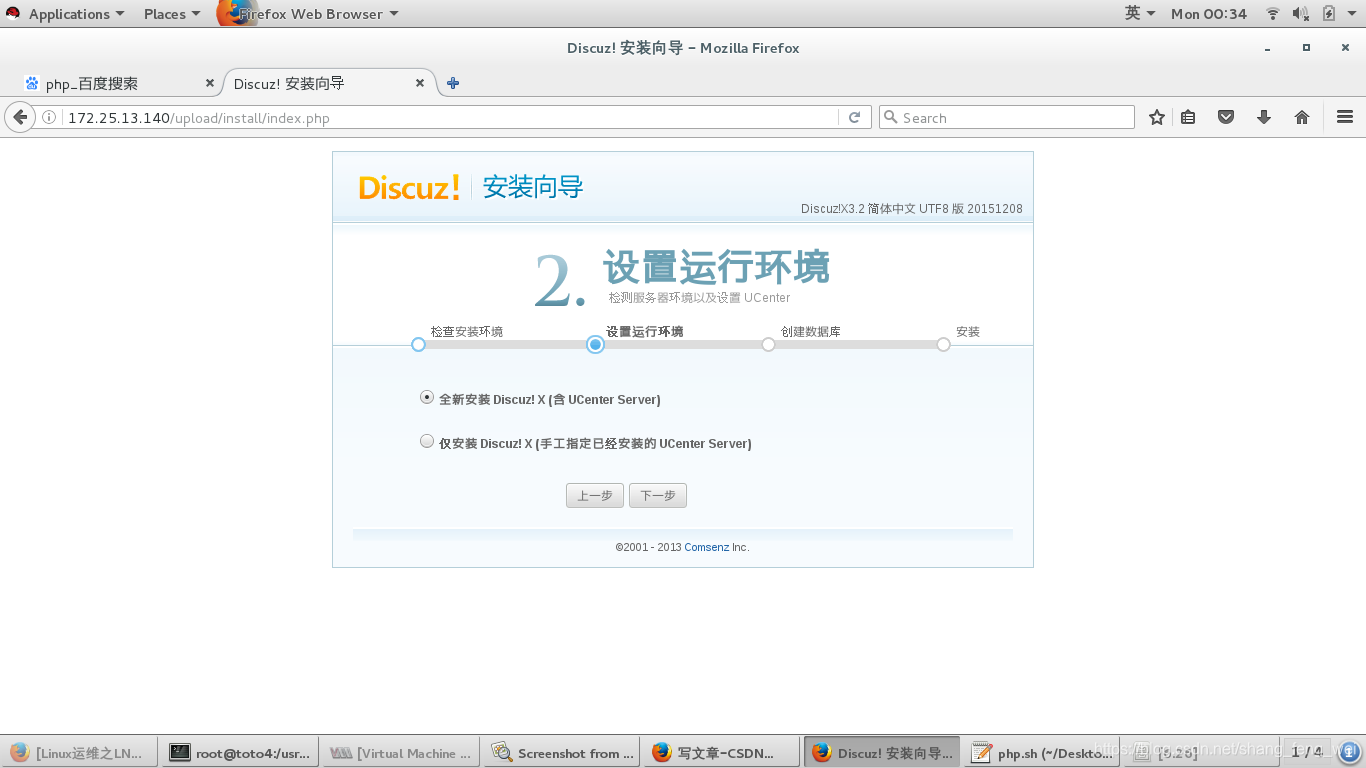Reload the page with the refresh icon

pyautogui.click(x=854, y=117)
